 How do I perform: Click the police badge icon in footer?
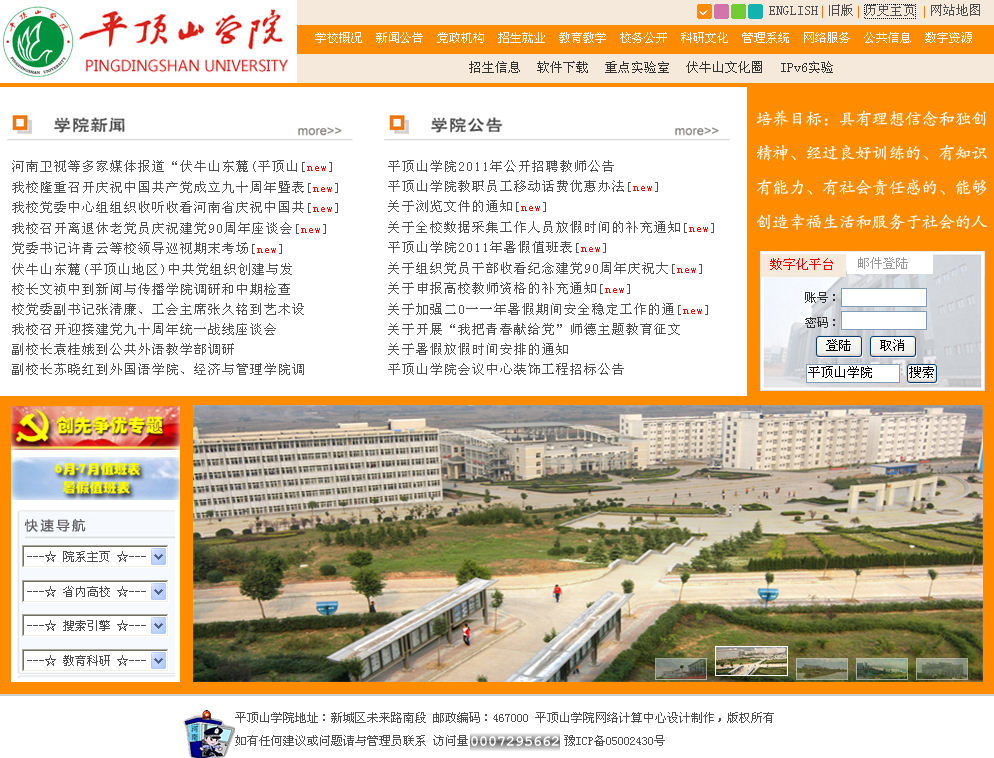click(x=207, y=732)
